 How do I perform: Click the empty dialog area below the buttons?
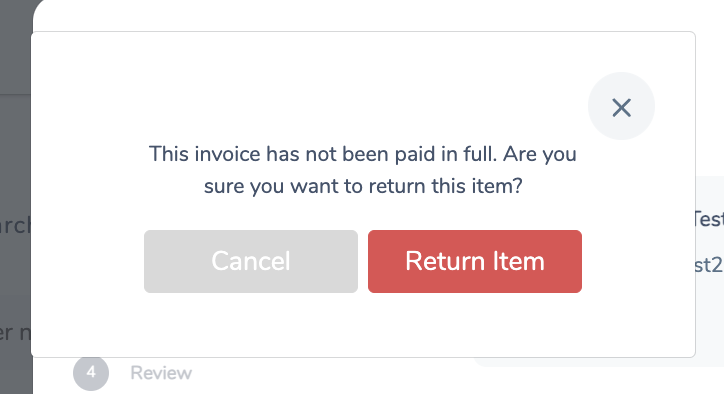point(363,324)
